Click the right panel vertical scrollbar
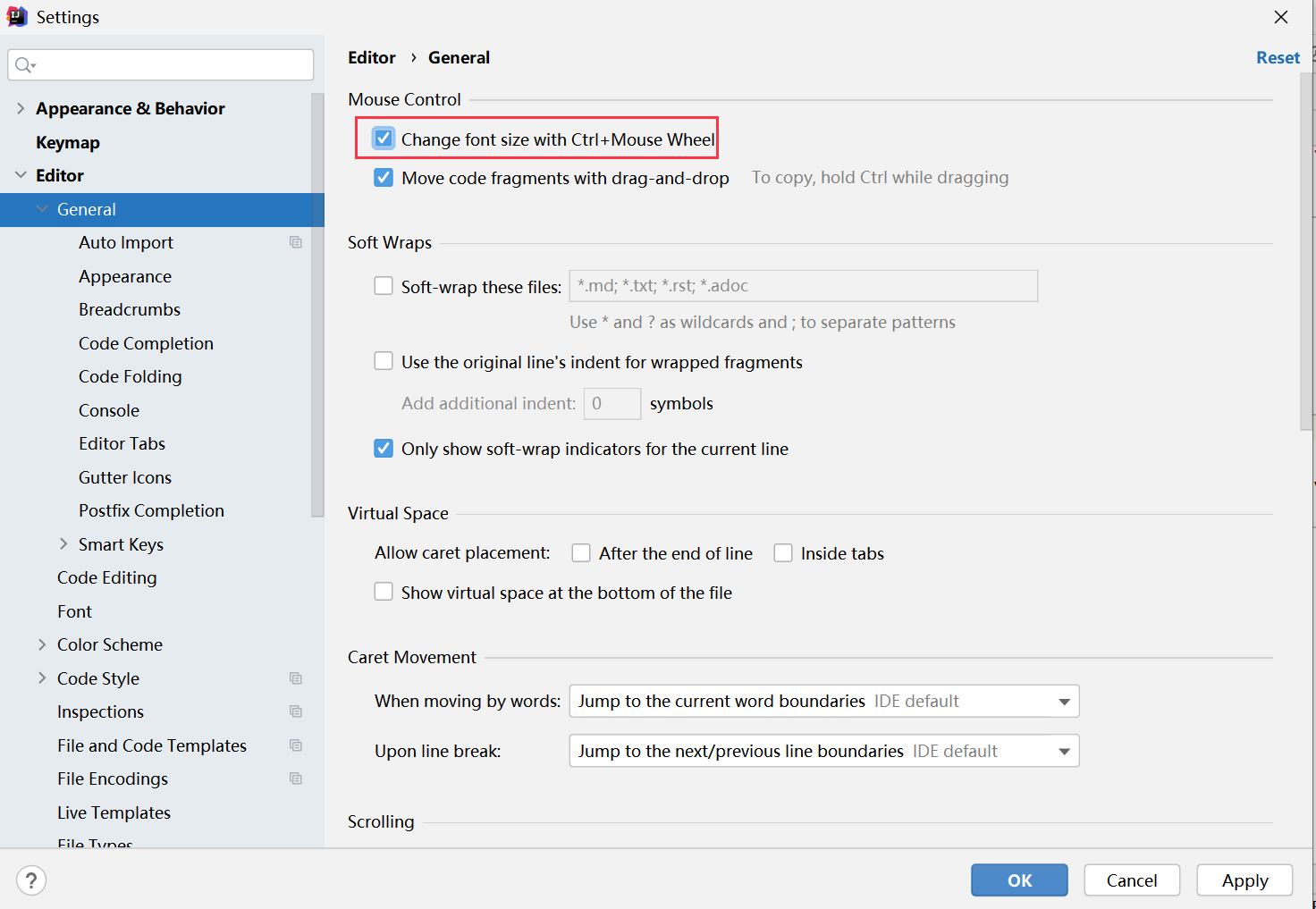The width and height of the screenshot is (1316, 909). coord(1306,252)
